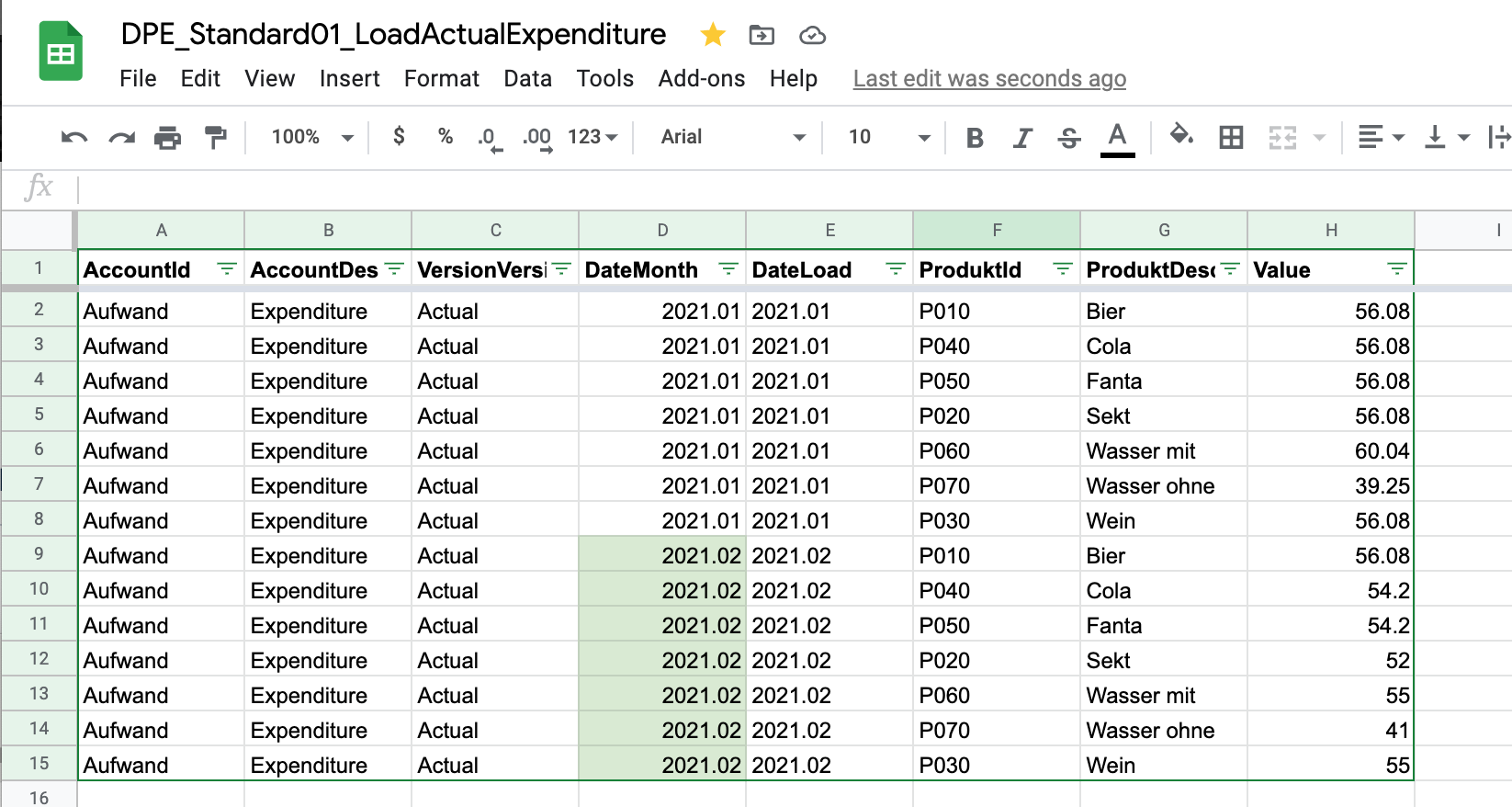Click the Redo arrow icon
The image size is (1512, 807).
121,138
